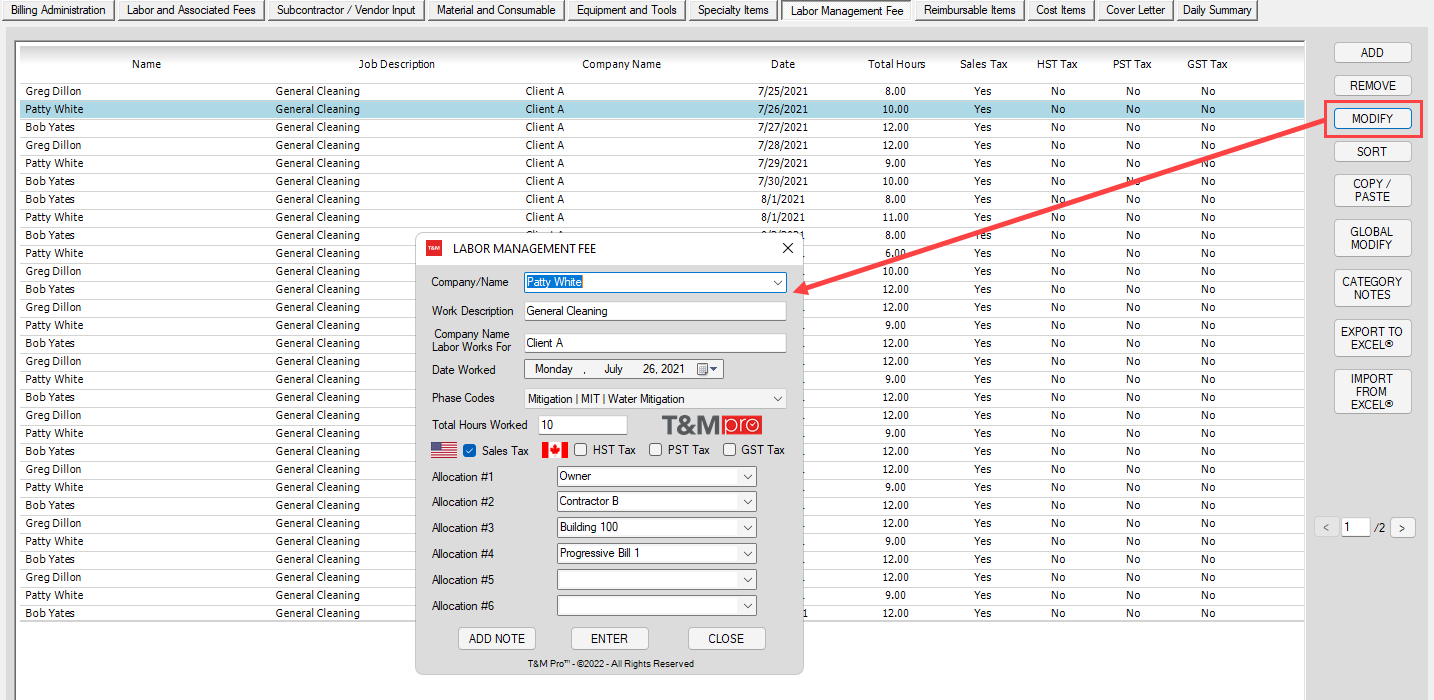
Task: Click the red T&M icon in dialog title bar
Action: pos(434,249)
